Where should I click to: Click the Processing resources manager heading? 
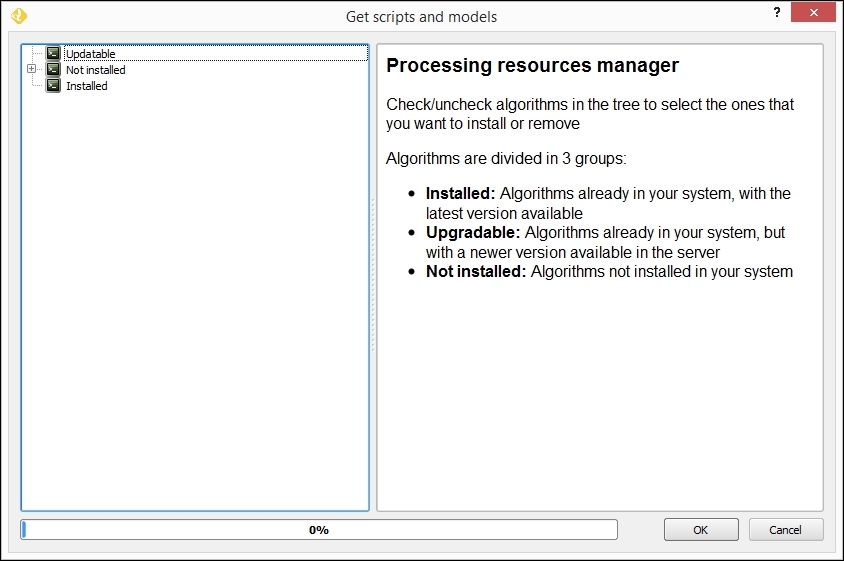[532, 66]
